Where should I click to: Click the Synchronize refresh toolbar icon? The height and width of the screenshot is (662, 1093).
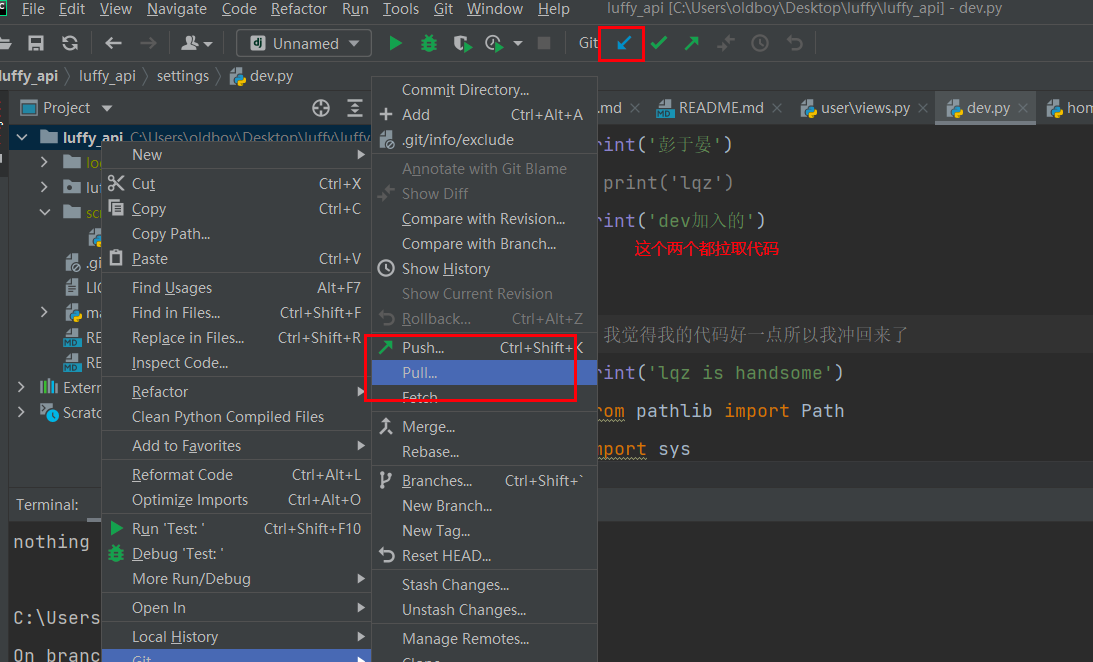click(70, 43)
